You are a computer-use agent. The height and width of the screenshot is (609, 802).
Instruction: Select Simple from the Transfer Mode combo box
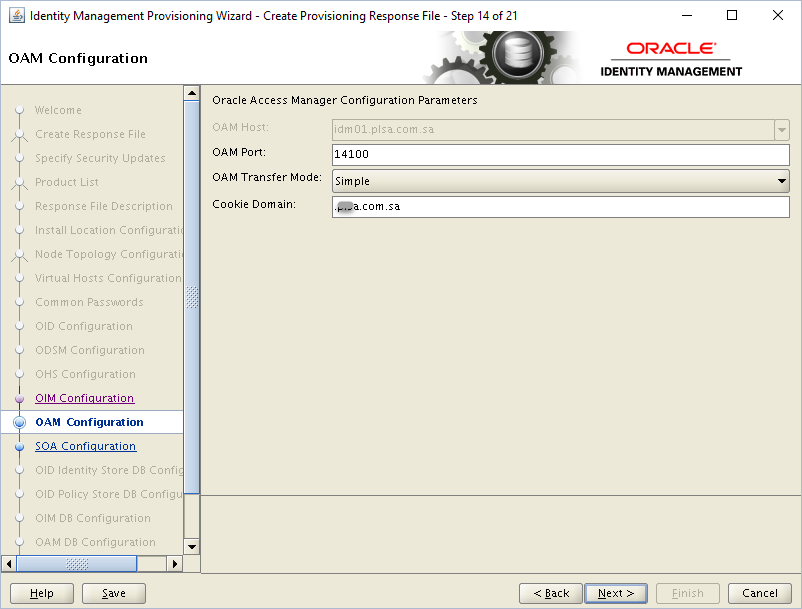560,180
